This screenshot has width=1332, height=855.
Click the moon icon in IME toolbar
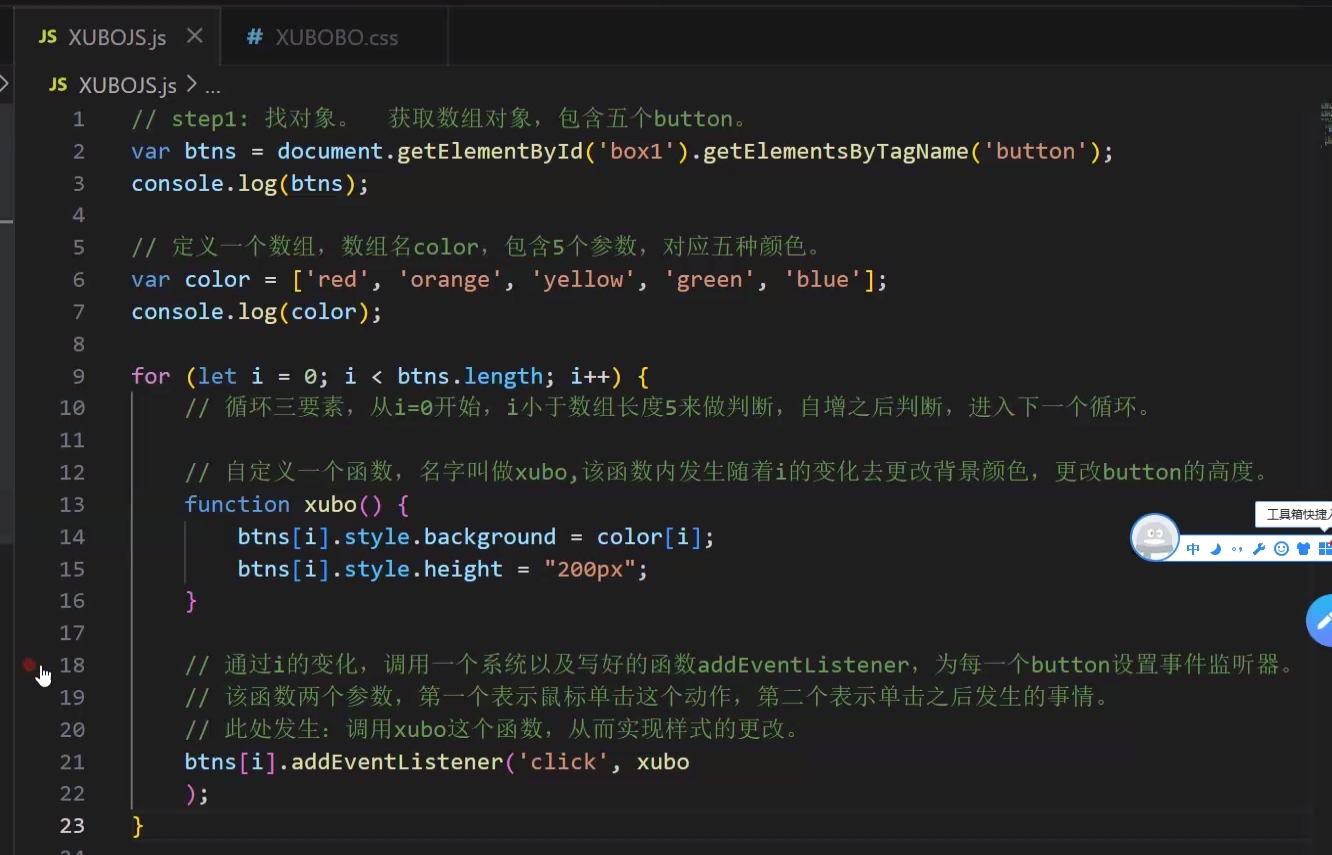click(x=1216, y=549)
